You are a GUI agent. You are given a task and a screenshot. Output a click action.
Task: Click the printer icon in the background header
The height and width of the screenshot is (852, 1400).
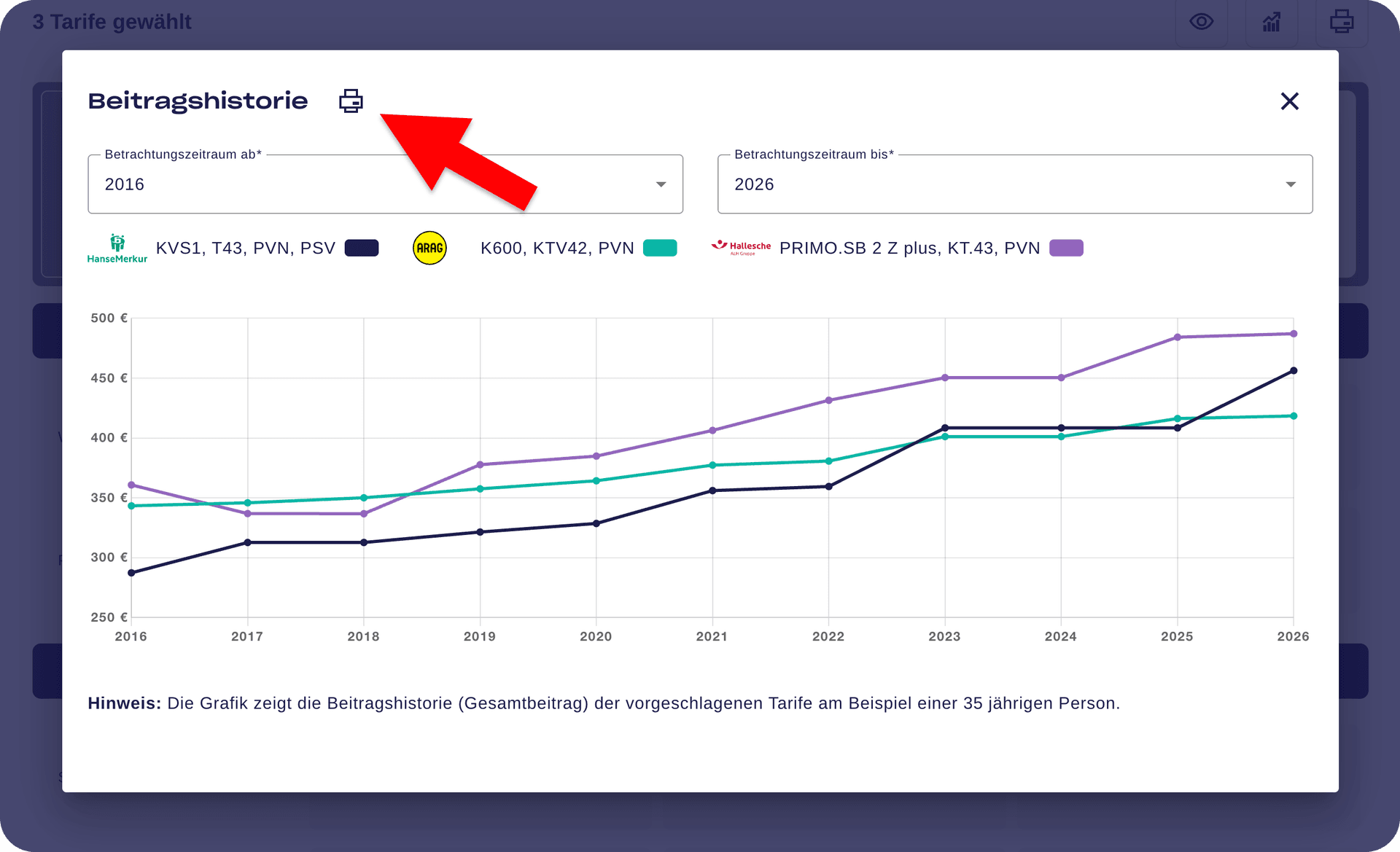tap(1342, 22)
